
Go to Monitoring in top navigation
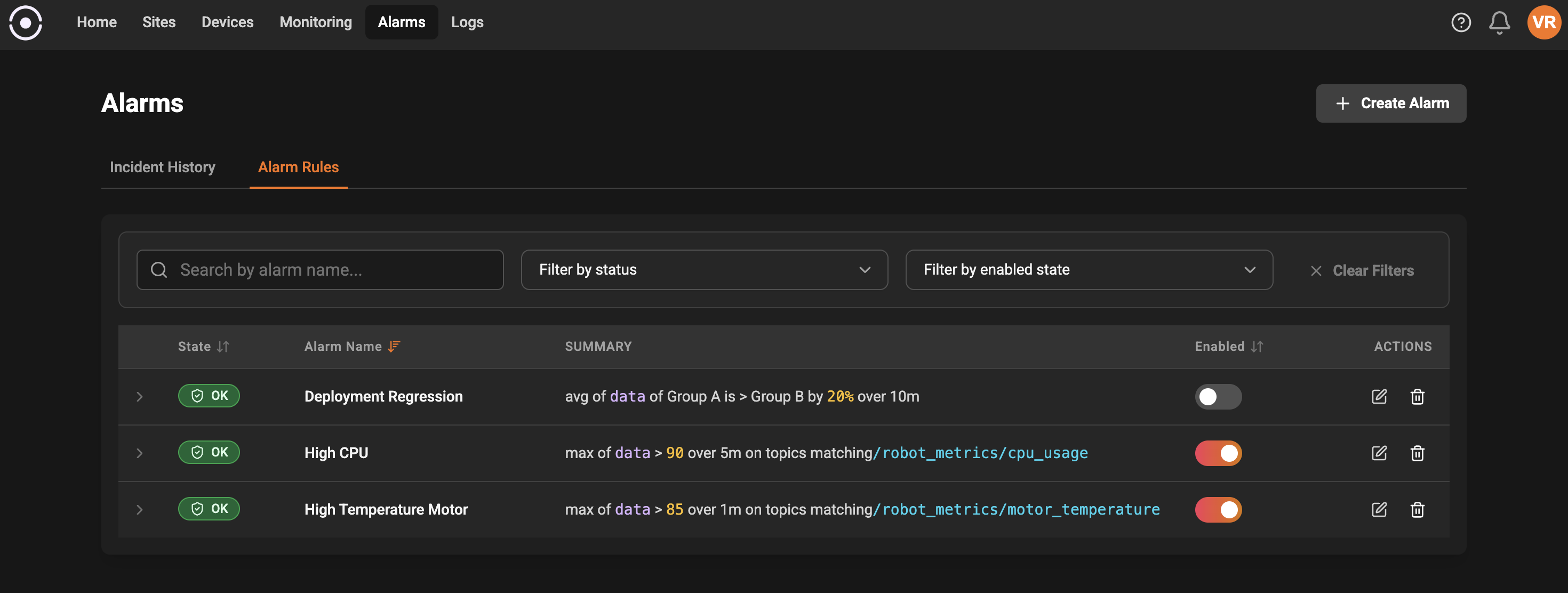pyautogui.click(x=315, y=22)
